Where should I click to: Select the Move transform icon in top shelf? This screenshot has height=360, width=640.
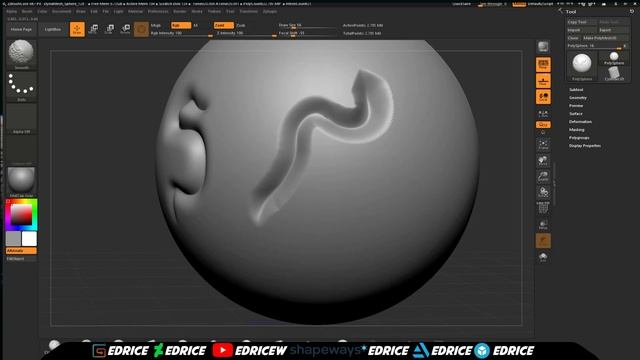(x=93, y=29)
